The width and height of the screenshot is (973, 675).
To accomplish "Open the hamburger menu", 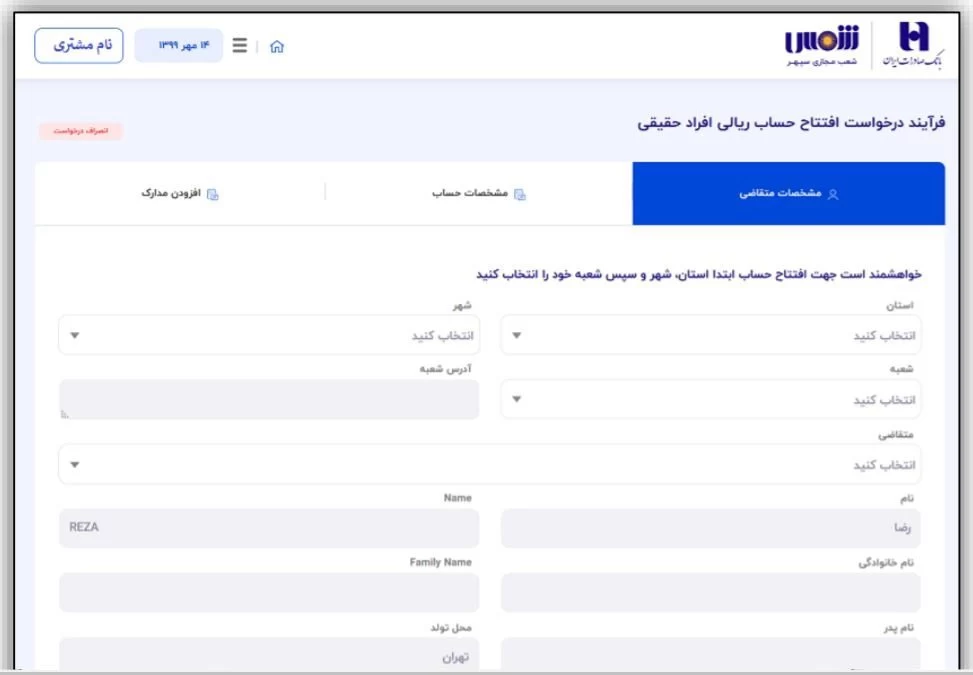I will (240, 45).
